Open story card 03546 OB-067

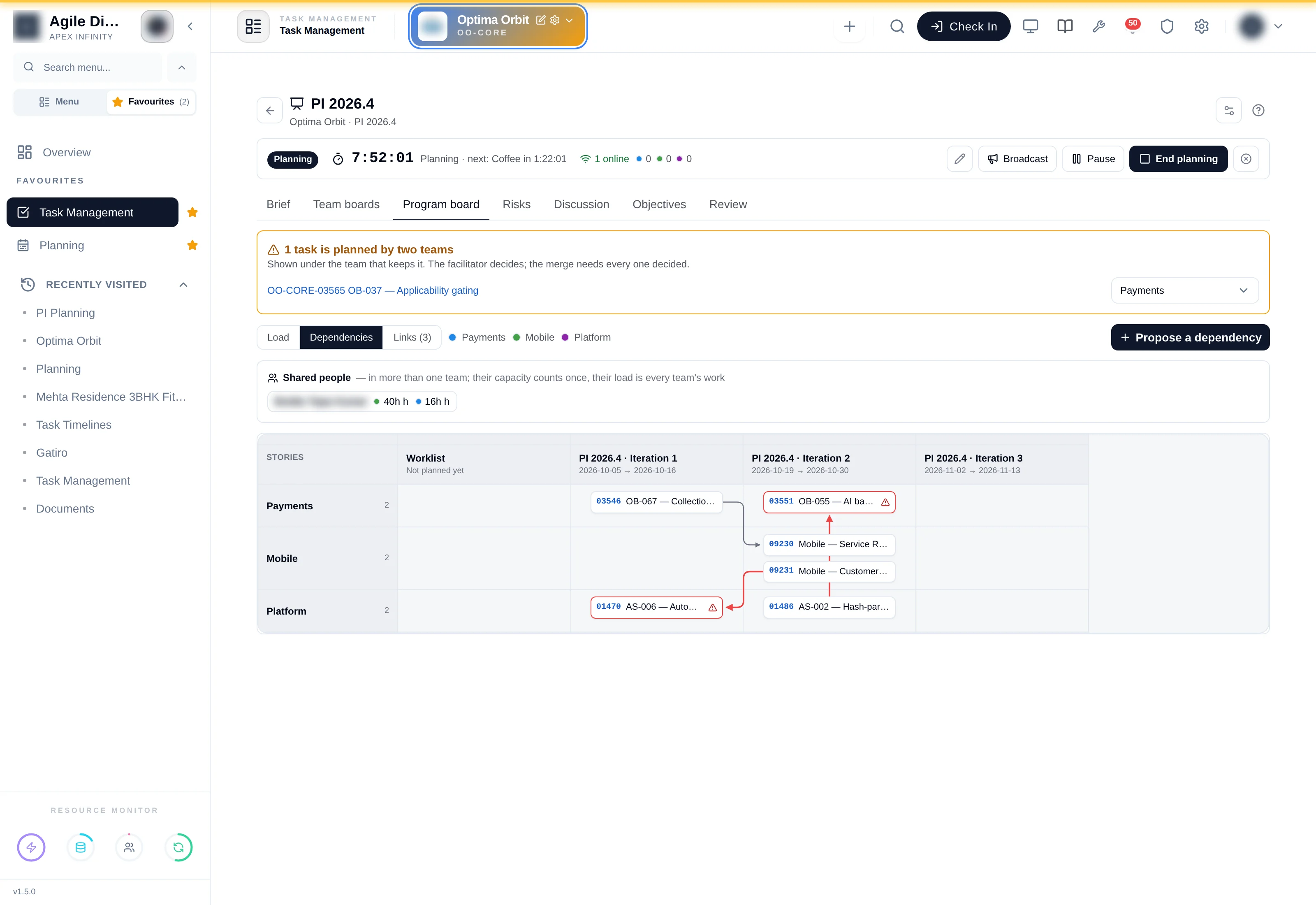click(656, 502)
